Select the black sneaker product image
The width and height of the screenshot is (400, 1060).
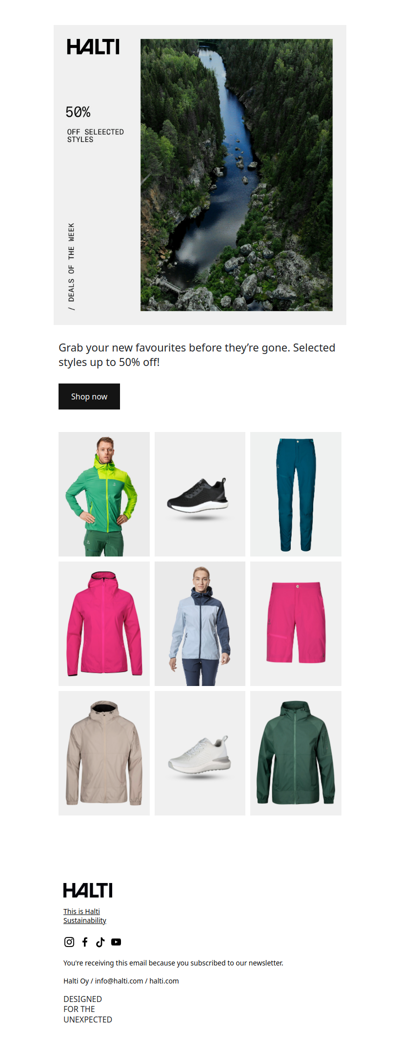(200, 494)
